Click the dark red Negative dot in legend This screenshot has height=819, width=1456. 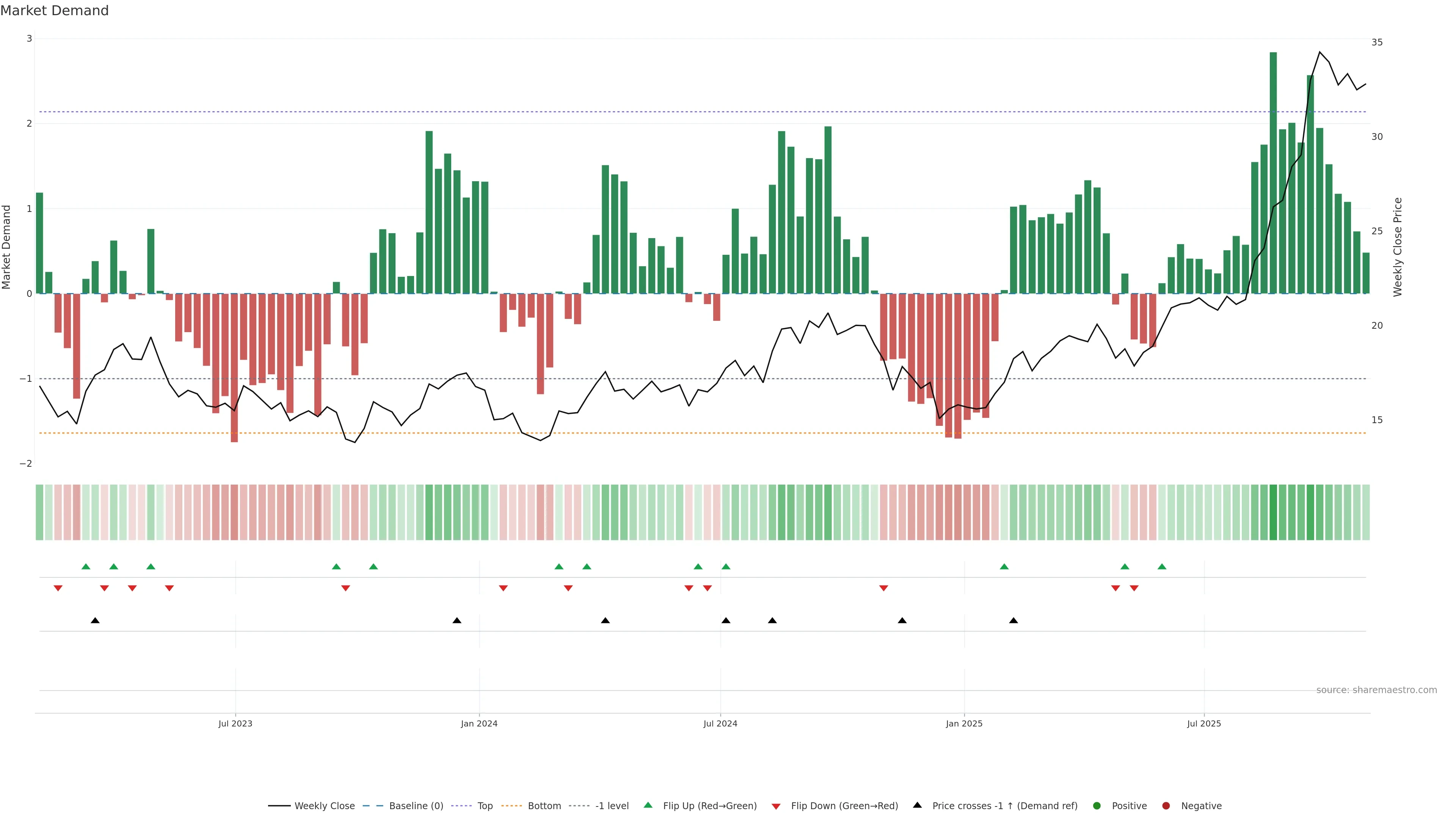pyautogui.click(x=1166, y=805)
